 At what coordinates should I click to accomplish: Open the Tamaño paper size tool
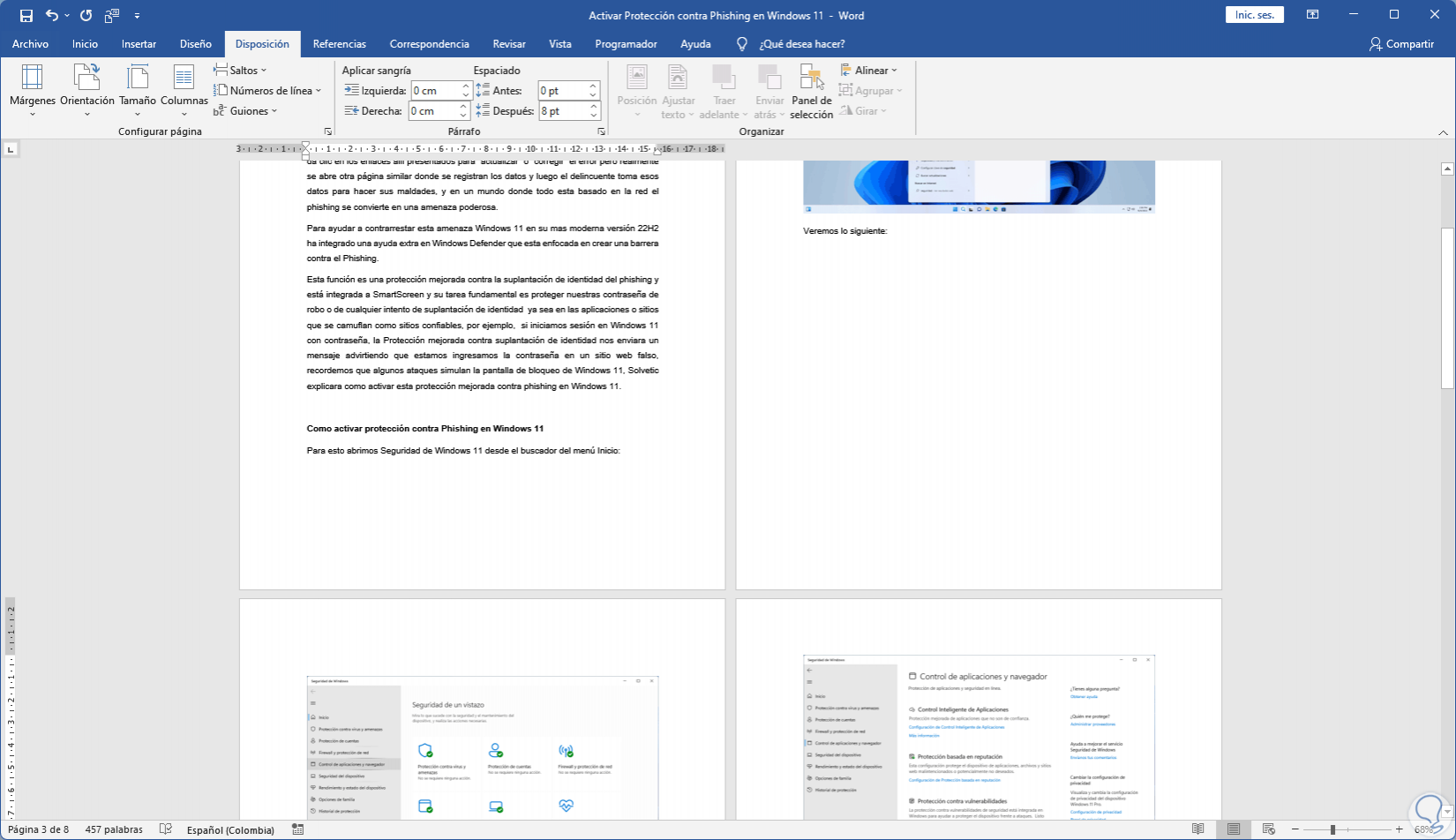pos(138,91)
